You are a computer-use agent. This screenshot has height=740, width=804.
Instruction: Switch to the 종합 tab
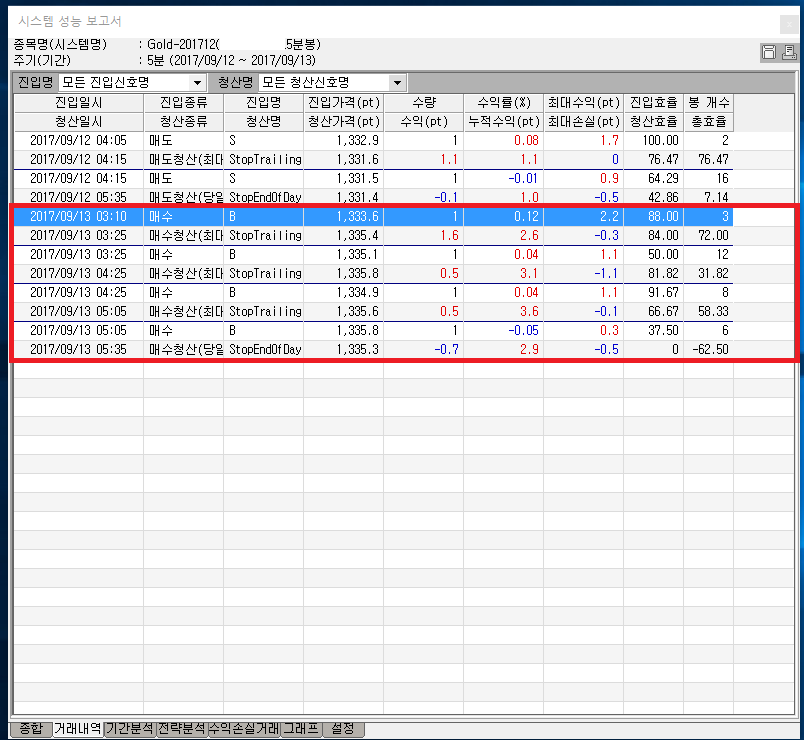pos(31,729)
